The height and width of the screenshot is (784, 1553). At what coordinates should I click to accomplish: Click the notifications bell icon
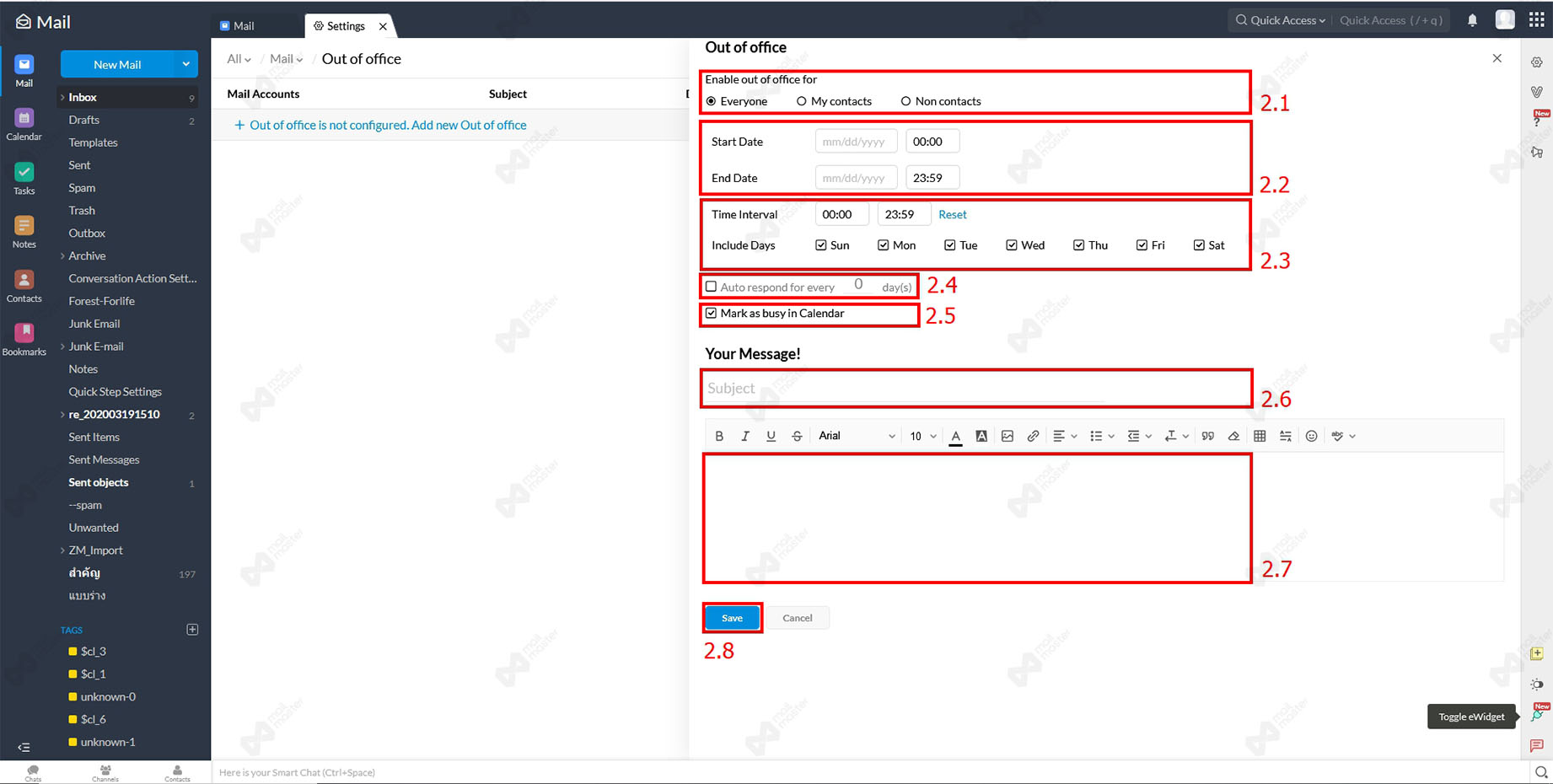tap(1472, 20)
